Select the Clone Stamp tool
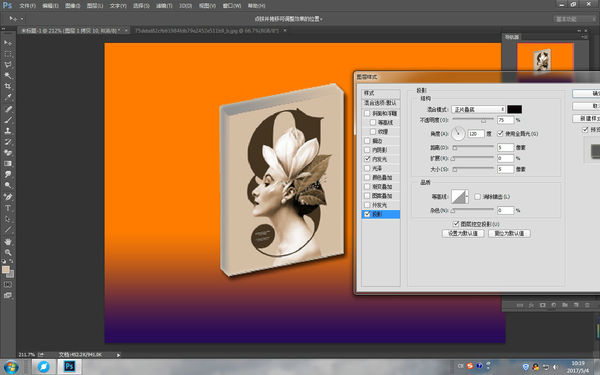This screenshot has height=375, width=600. (x=8, y=130)
